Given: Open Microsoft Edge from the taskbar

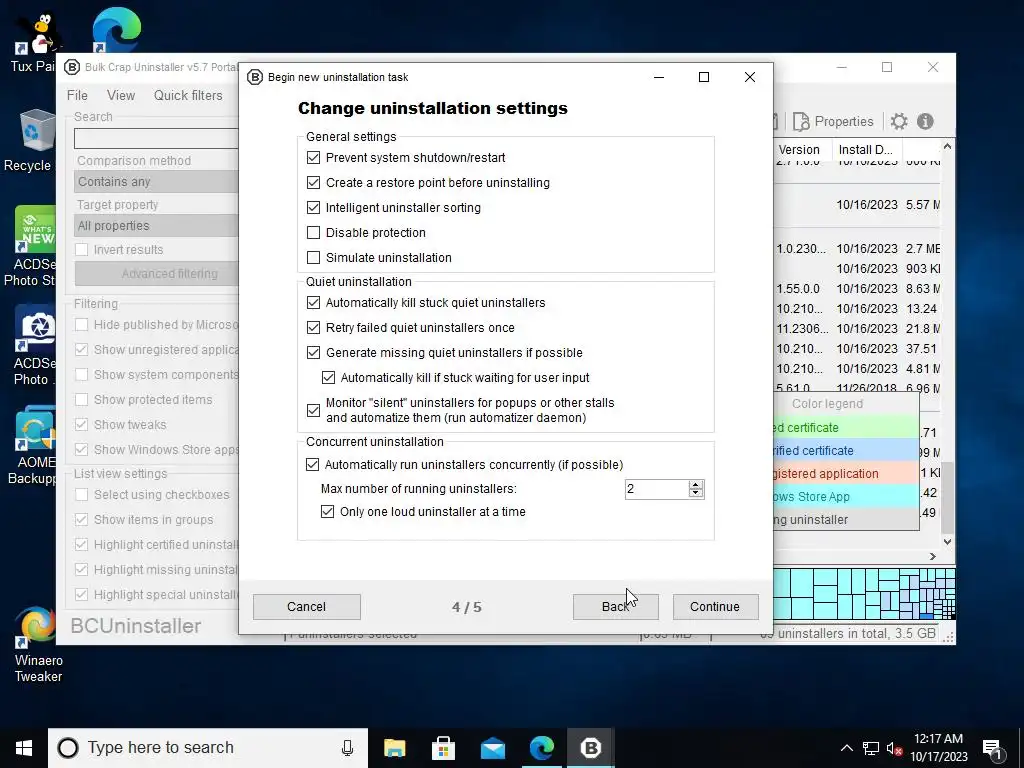Looking at the screenshot, I should click(541, 748).
